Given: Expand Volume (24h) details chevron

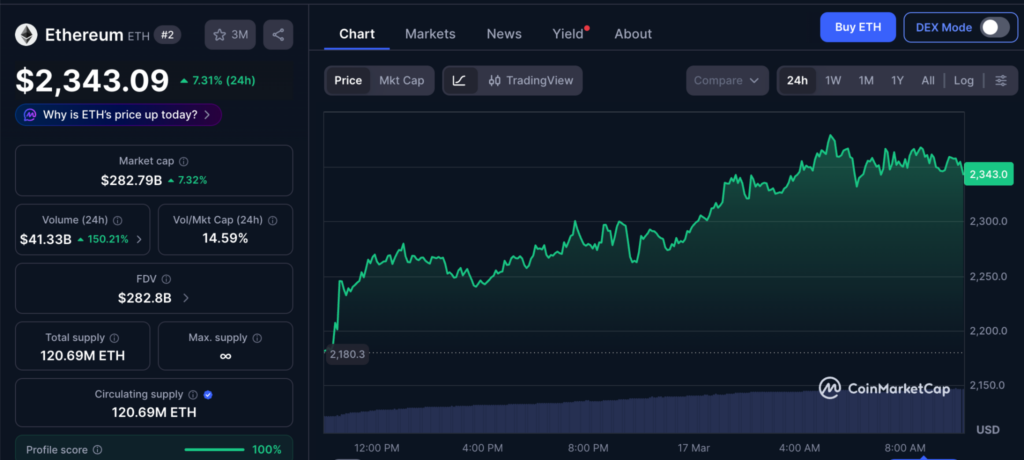Looking at the screenshot, I should pyautogui.click(x=138, y=239).
